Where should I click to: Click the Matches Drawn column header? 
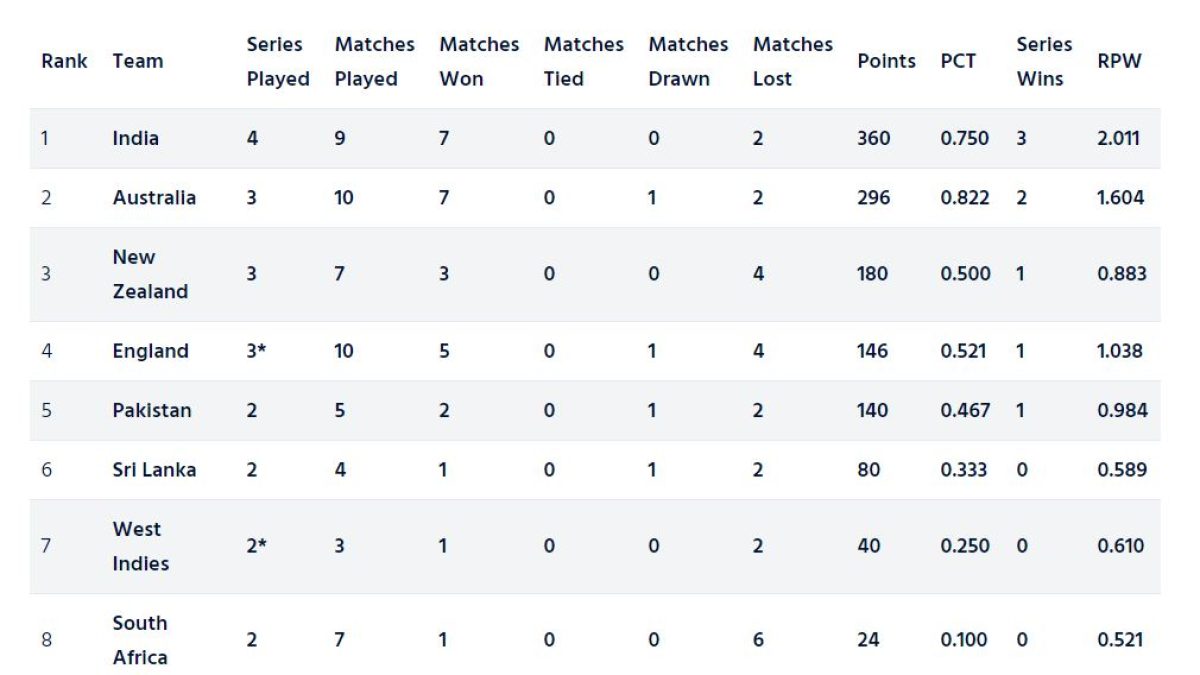click(x=688, y=61)
